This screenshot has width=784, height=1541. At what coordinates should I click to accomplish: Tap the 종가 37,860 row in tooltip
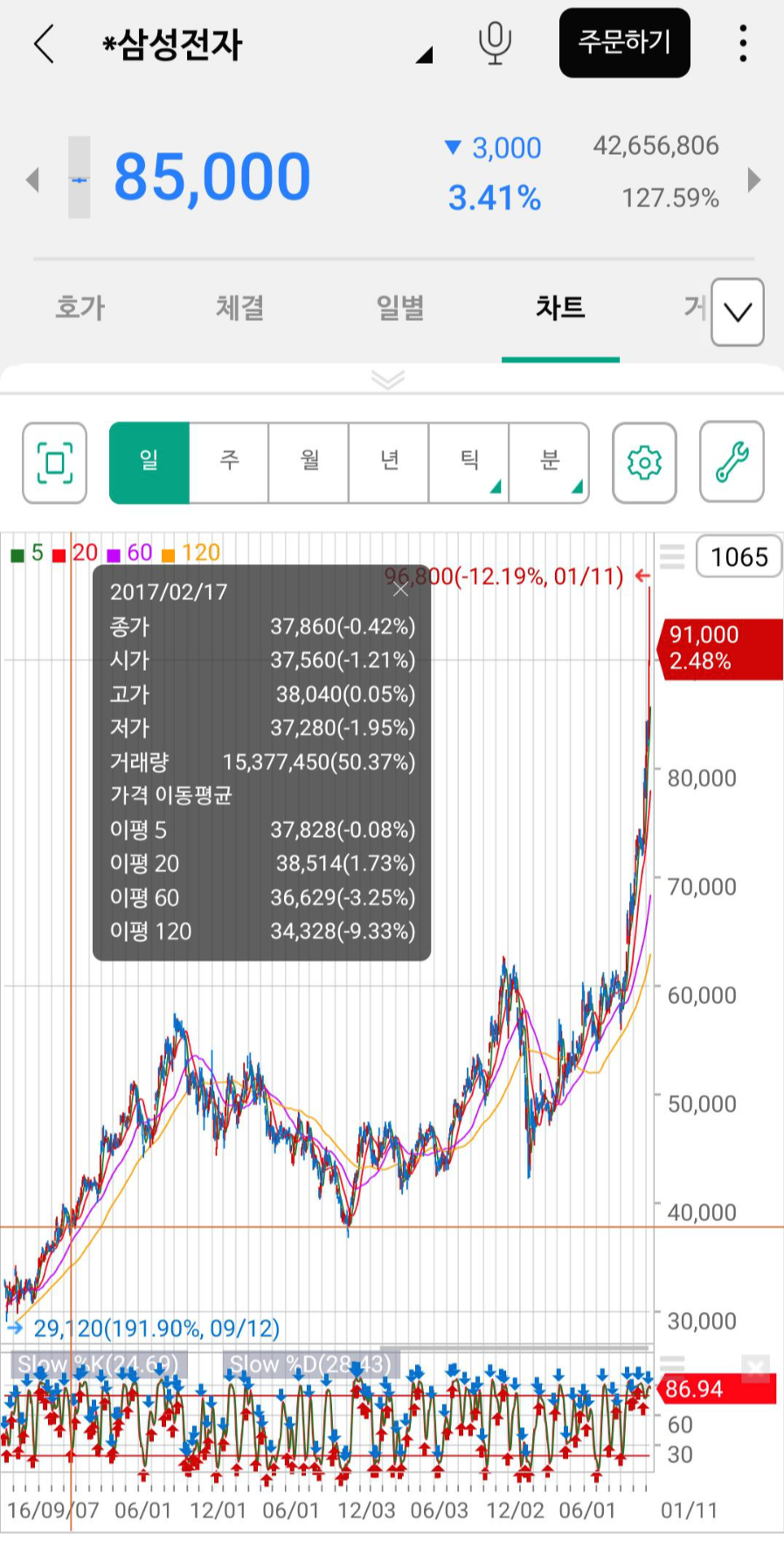pos(262,626)
